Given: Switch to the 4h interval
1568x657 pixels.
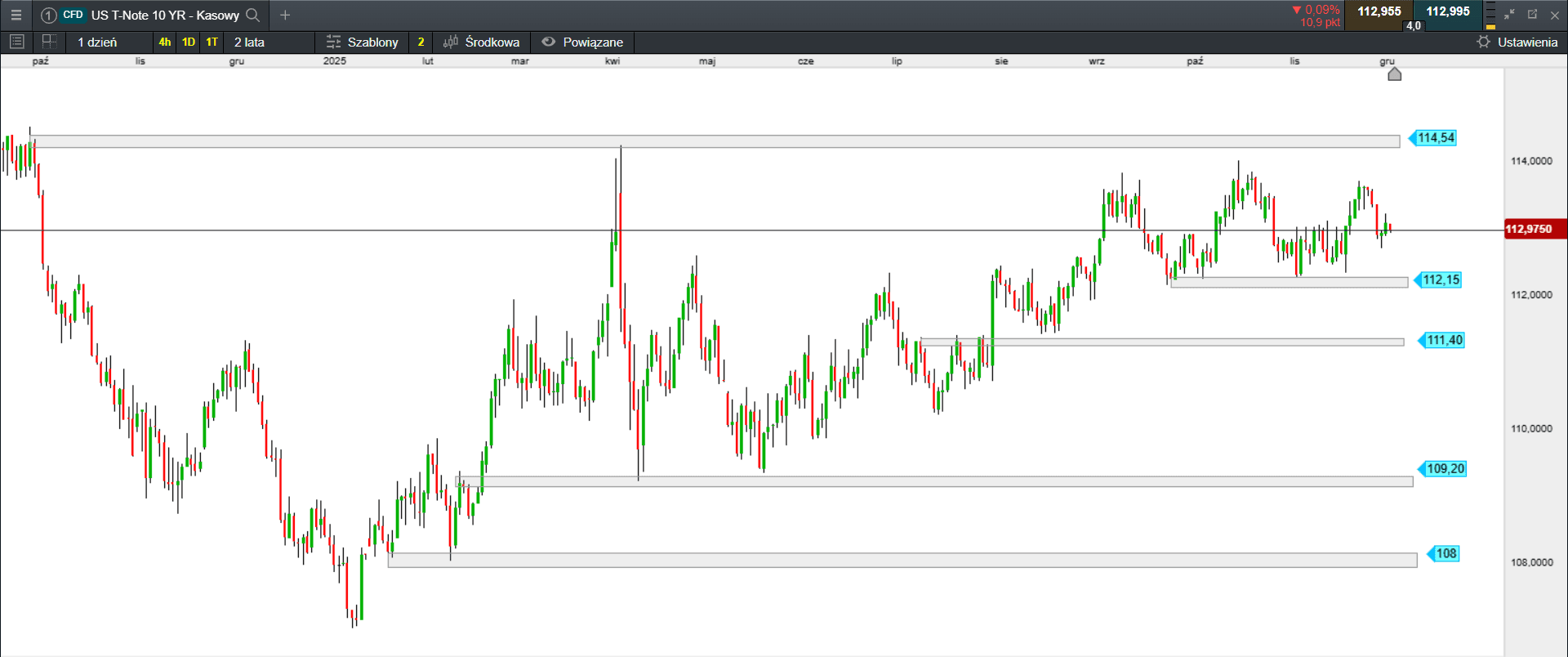Looking at the screenshot, I should [165, 42].
